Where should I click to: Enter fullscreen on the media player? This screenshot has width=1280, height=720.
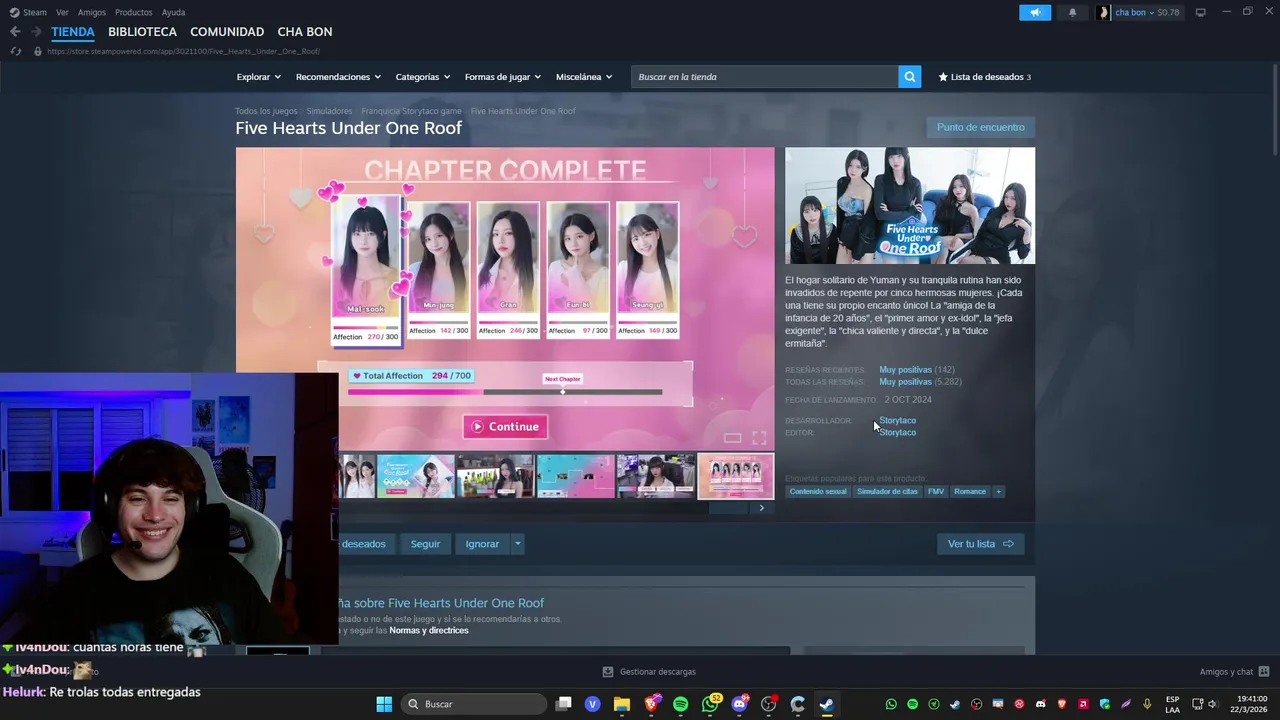tap(759, 438)
